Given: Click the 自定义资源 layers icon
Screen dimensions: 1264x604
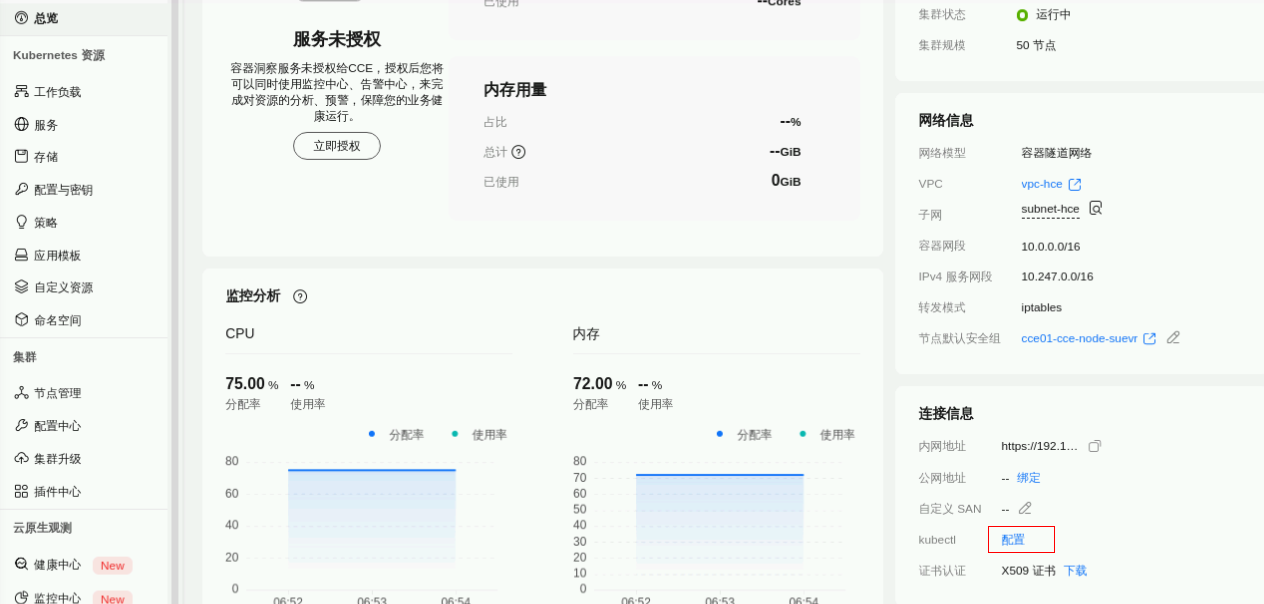Looking at the screenshot, I should coord(21,287).
